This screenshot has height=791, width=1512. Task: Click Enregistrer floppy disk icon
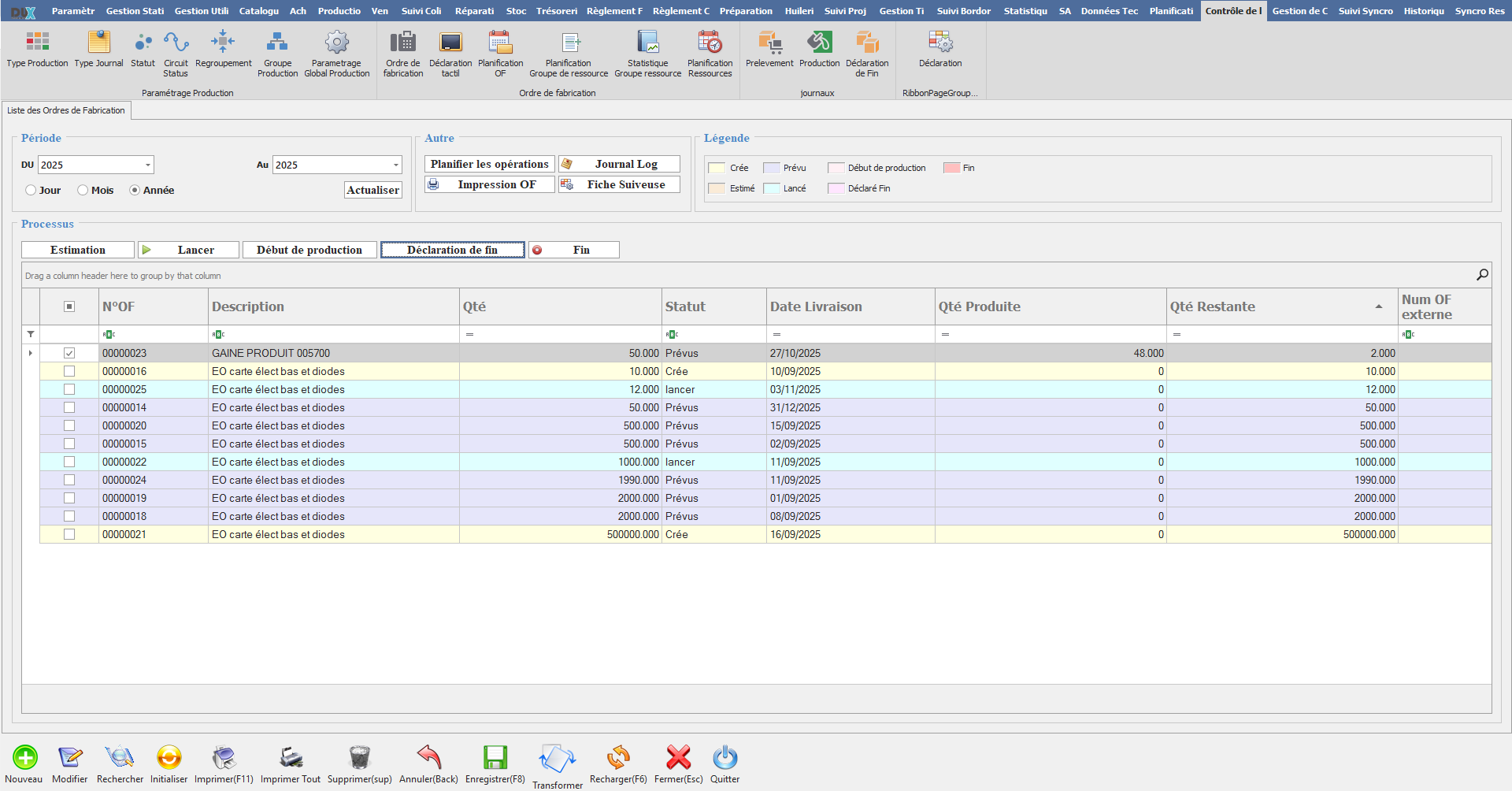click(x=495, y=758)
